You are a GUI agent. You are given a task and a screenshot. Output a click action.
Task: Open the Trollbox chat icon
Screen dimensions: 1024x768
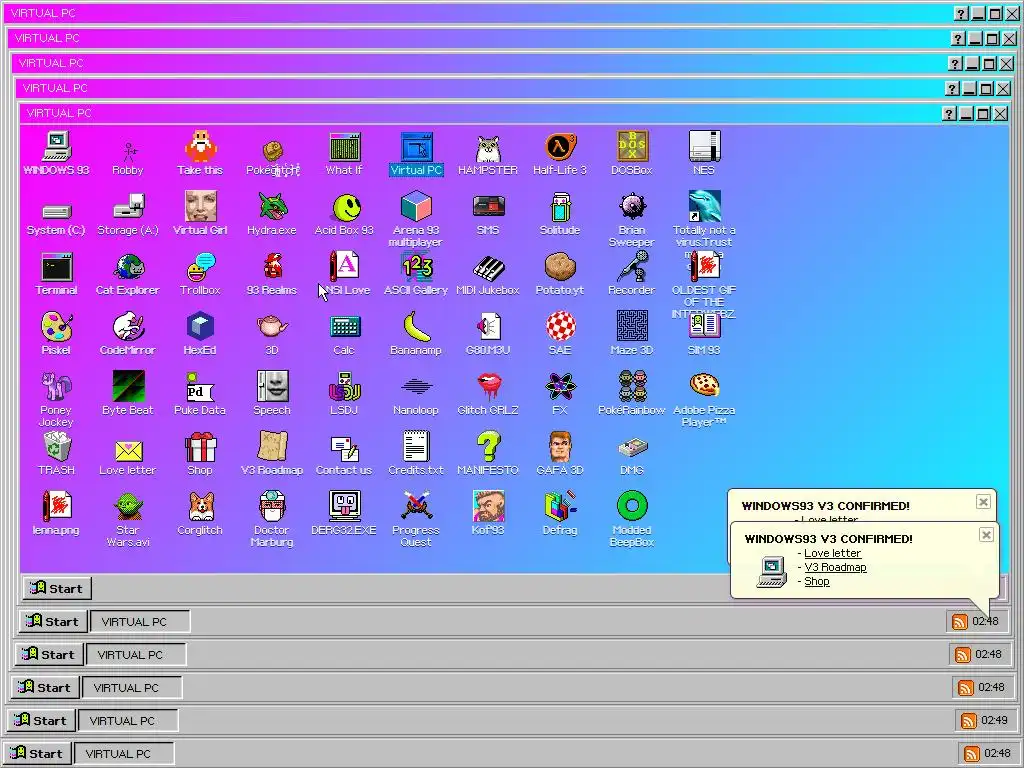(x=200, y=274)
